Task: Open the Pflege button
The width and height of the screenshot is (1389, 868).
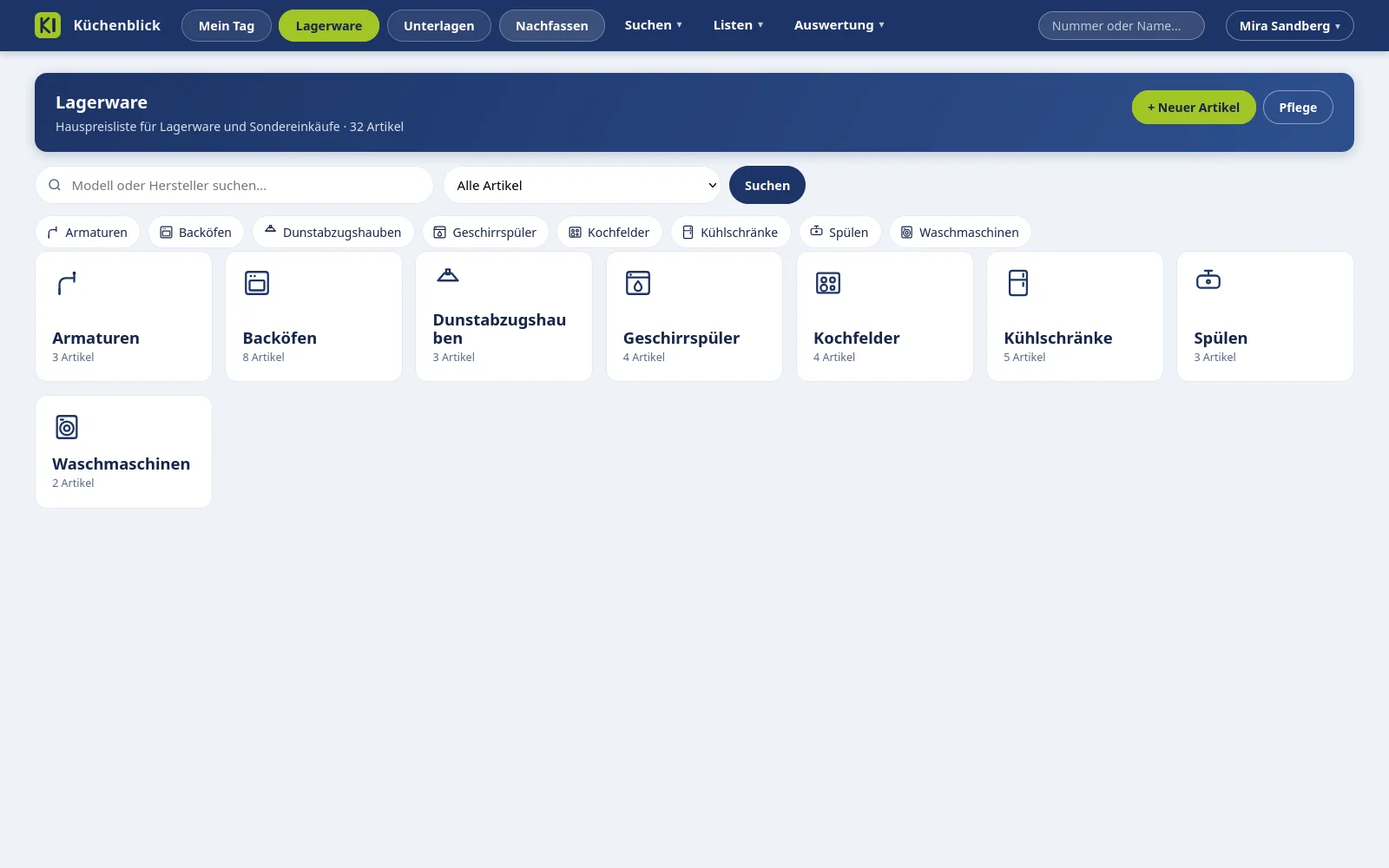Action: [1298, 108]
